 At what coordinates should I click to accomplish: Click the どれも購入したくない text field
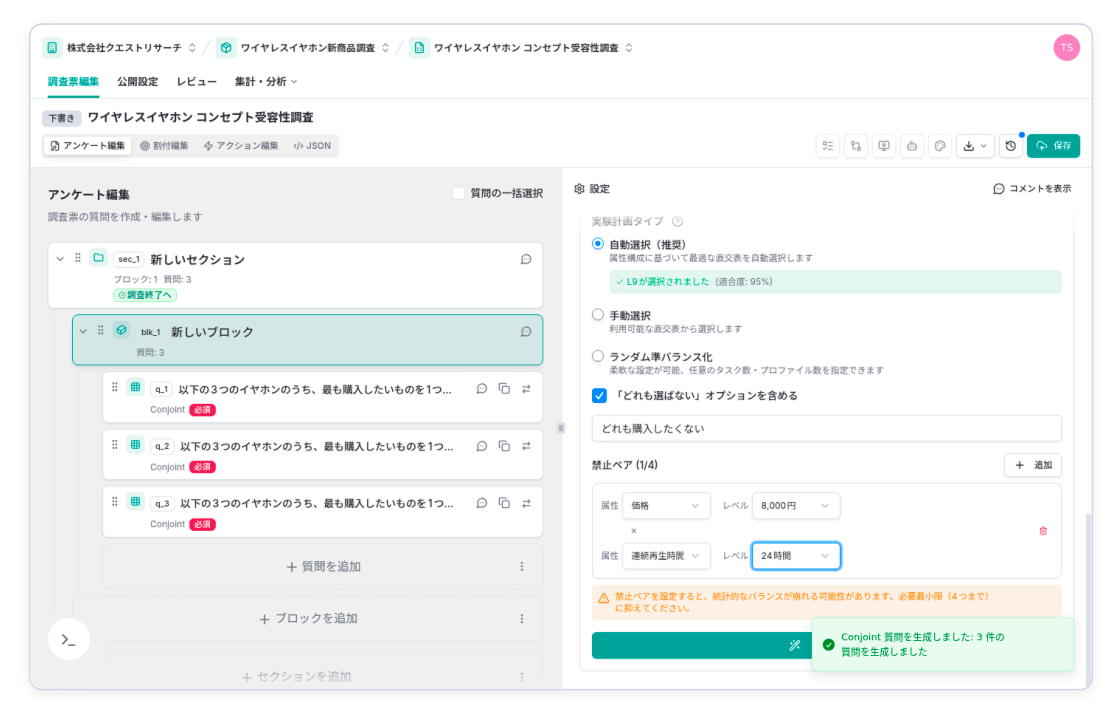[826, 429]
